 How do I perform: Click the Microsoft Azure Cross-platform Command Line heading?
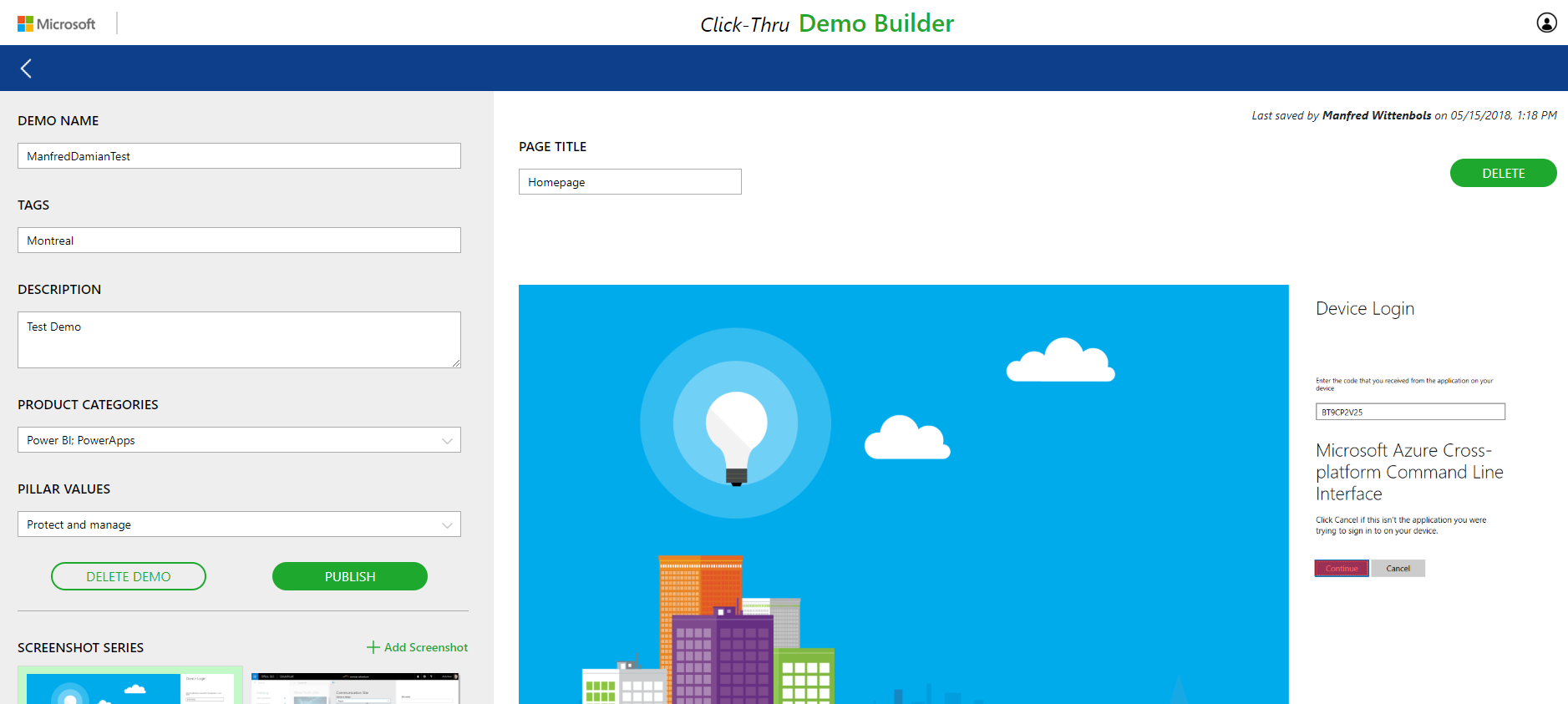(1409, 472)
